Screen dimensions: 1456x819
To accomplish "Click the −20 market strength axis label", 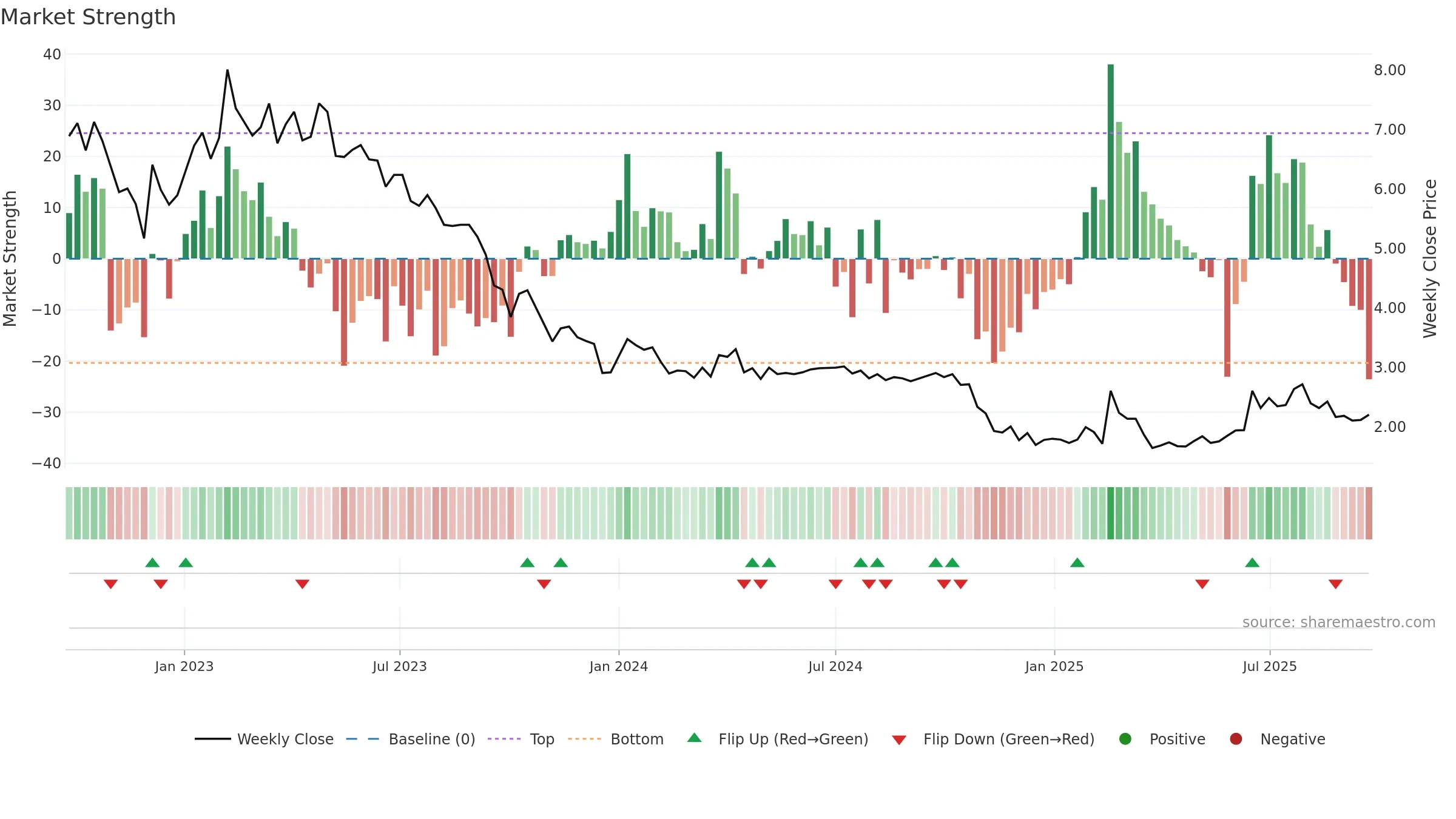I will (47, 362).
